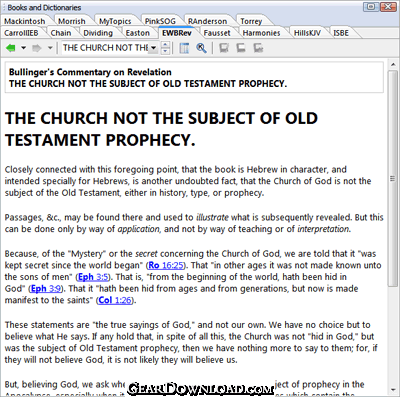This screenshot has height=397, width=400.
Task: Follow the Ro 16:25 verse link
Action: [166, 265]
